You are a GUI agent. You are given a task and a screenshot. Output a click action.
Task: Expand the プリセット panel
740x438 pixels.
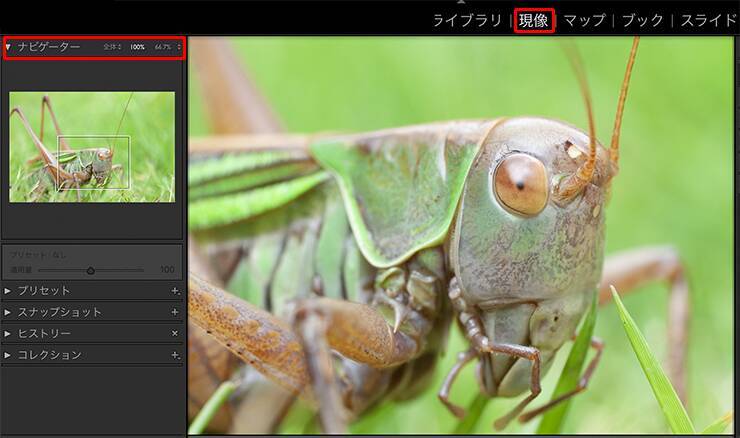(x=9, y=291)
